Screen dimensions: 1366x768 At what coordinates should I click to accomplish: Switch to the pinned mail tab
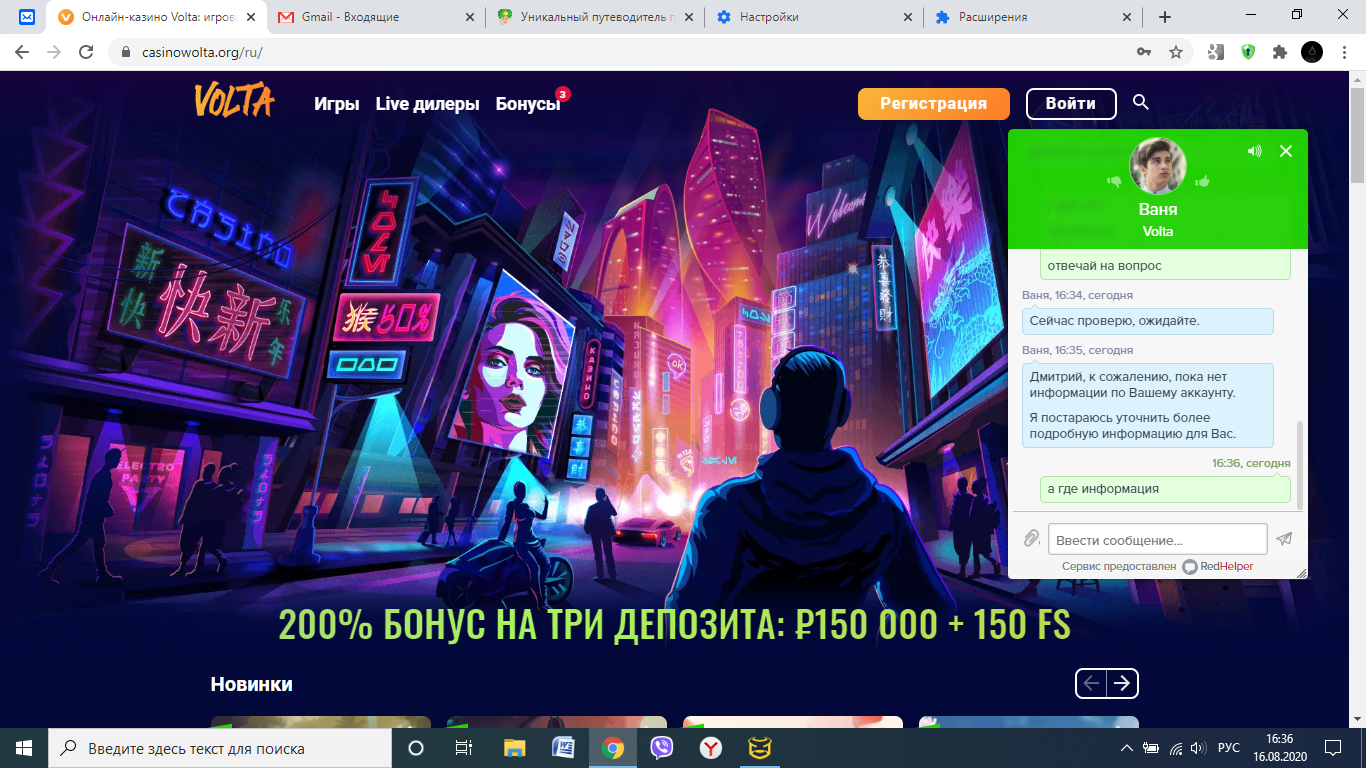27,17
